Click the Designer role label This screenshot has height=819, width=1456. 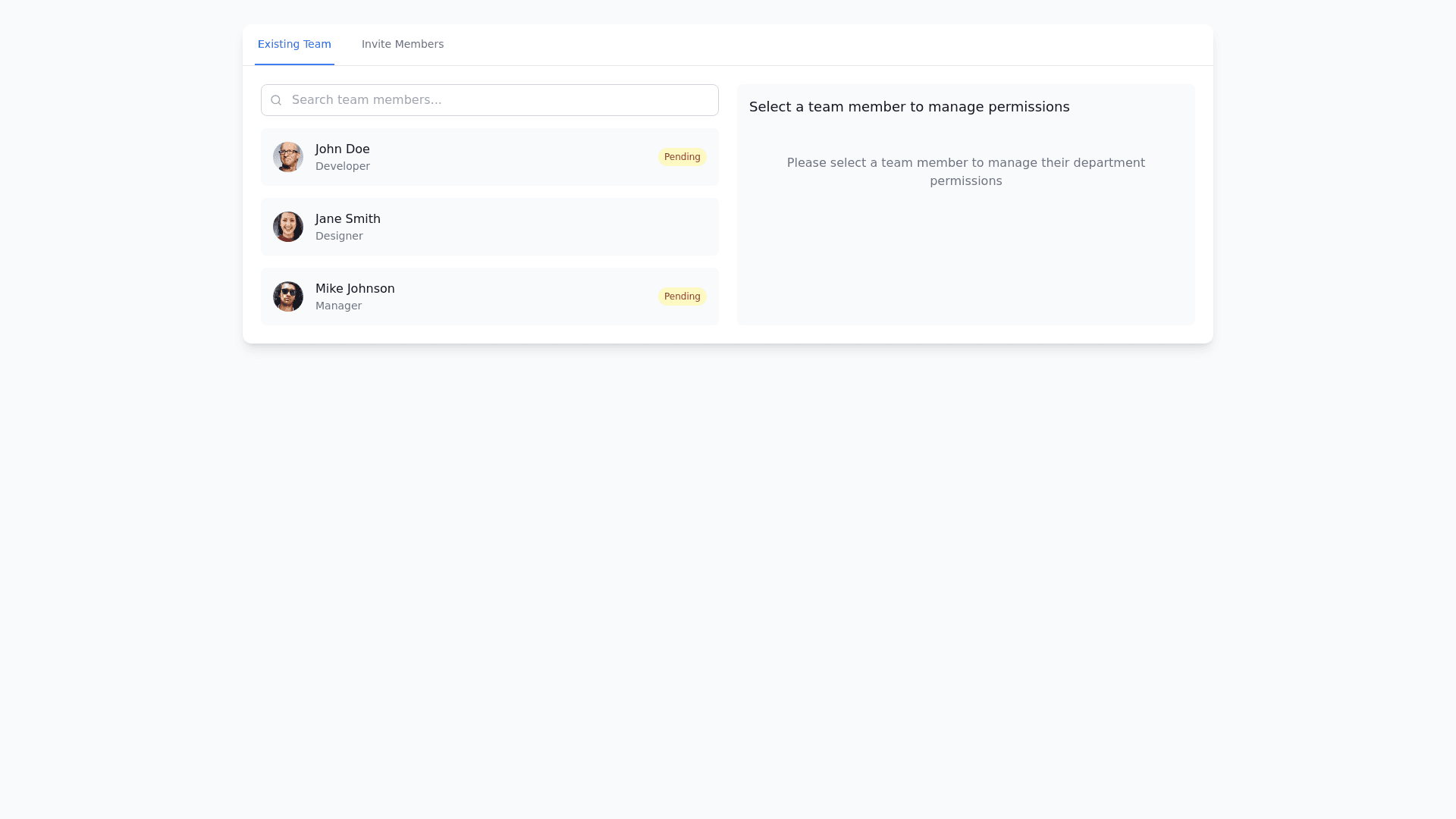tap(339, 236)
